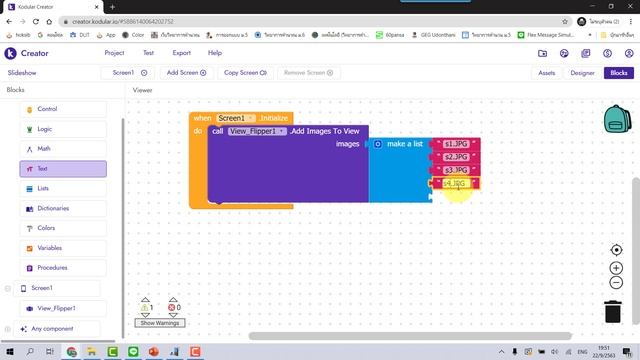The image size is (640, 360).
Task: Open the Control blocks category
Action: point(63,109)
